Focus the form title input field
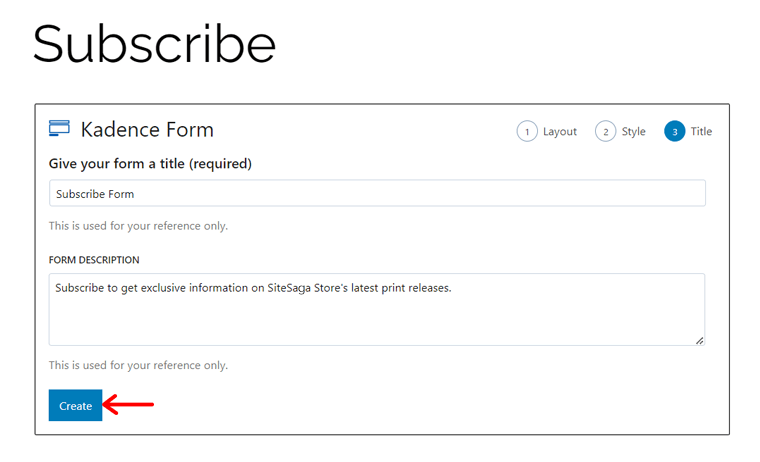 (377, 193)
